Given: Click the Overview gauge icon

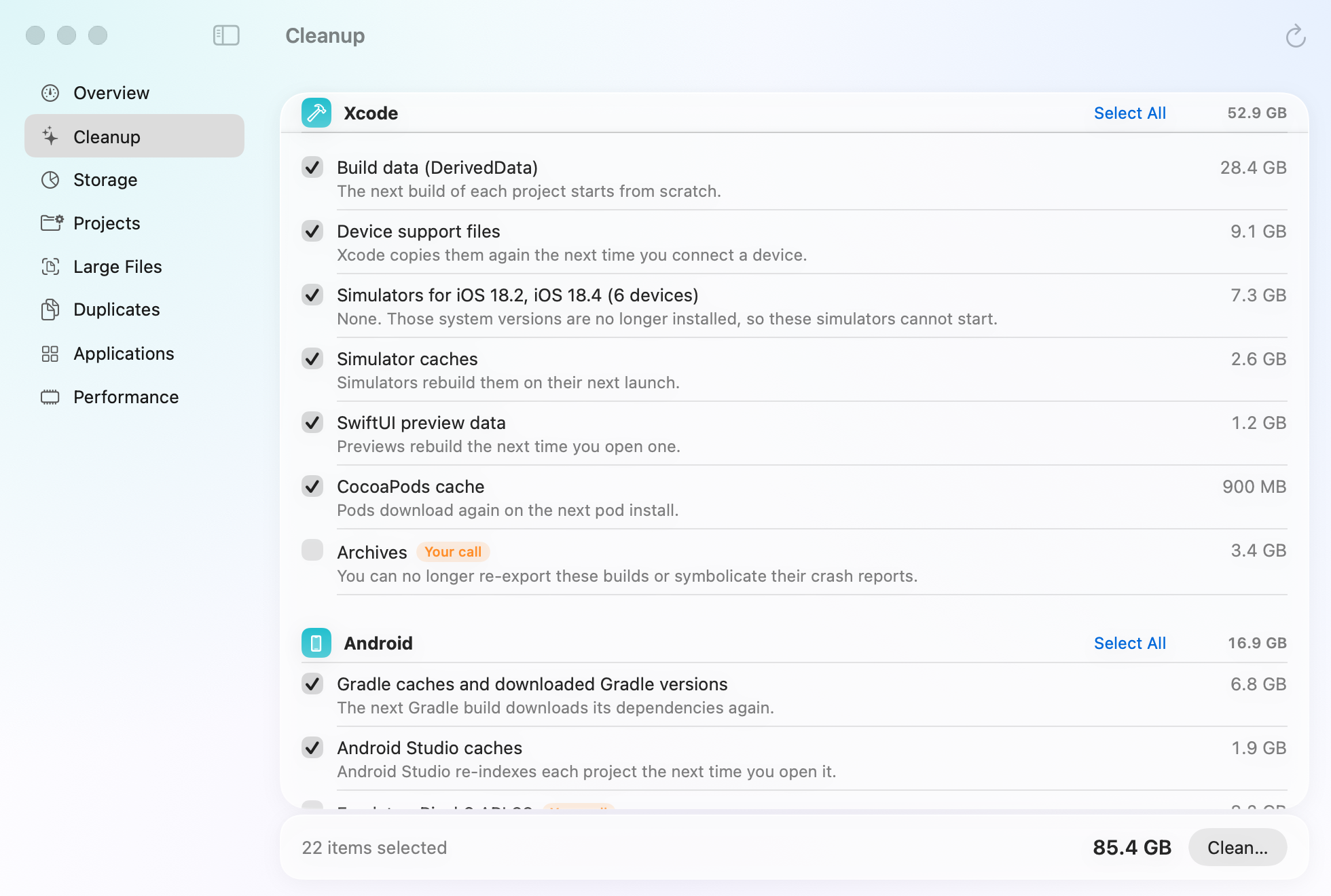Looking at the screenshot, I should pyautogui.click(x=50, y=93).
